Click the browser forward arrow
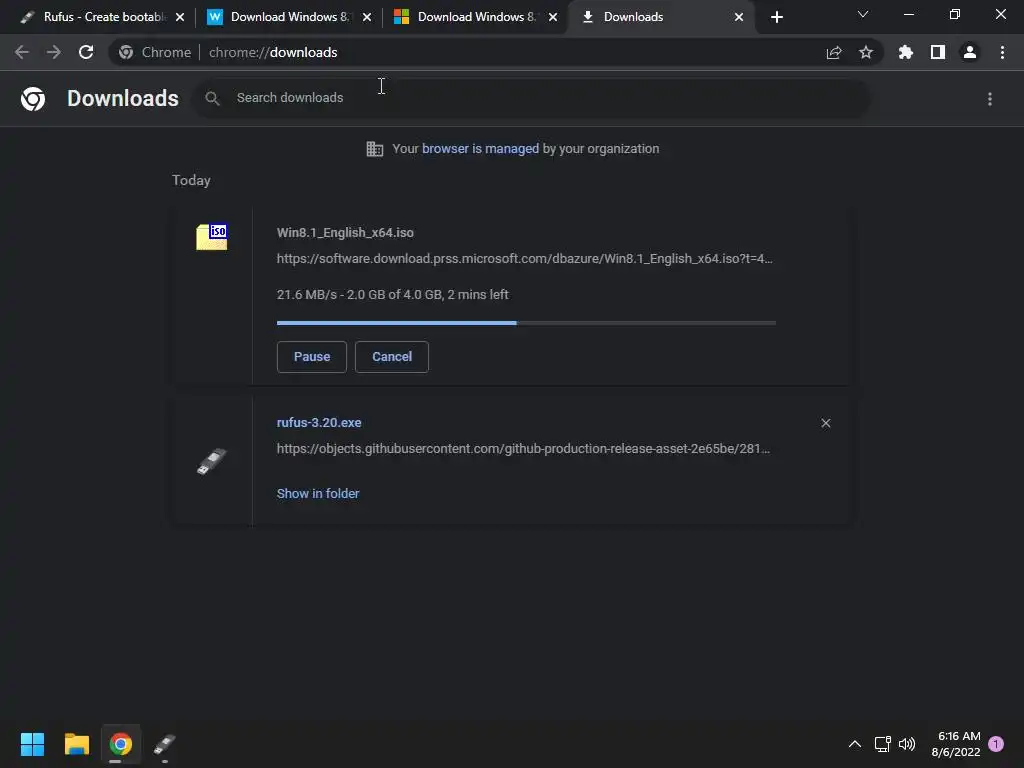The width and height of the screenshot is (1024, 768). (x=54, y=52)
